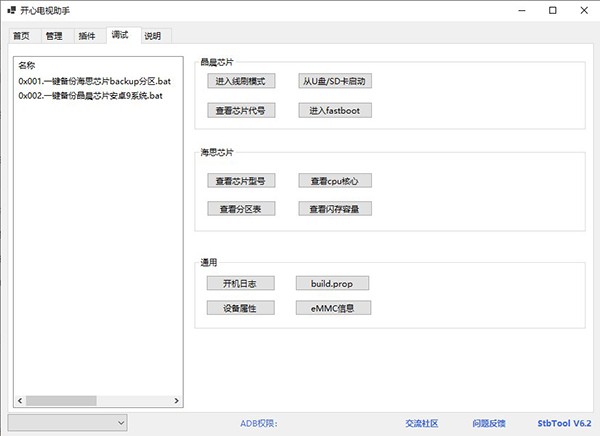
Task: Select the 插件 tab
Action: click(86, 36)
